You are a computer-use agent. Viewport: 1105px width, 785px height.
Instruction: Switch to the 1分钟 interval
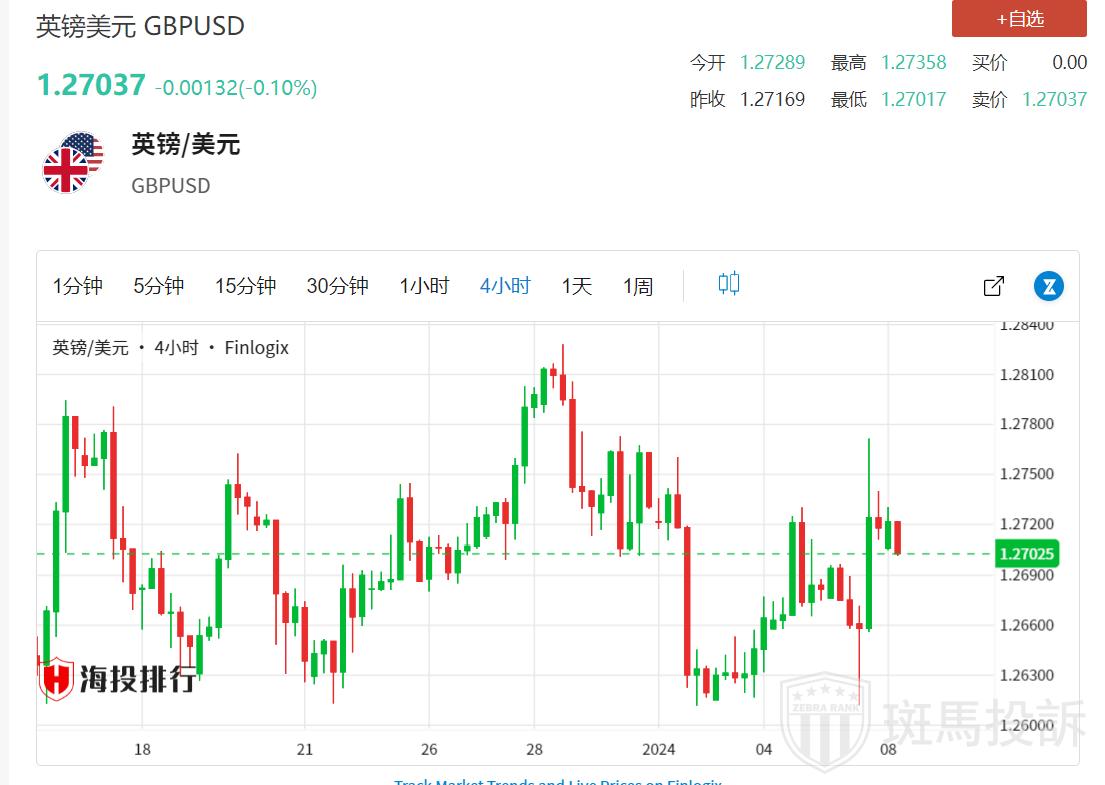[x=78, y=286]
